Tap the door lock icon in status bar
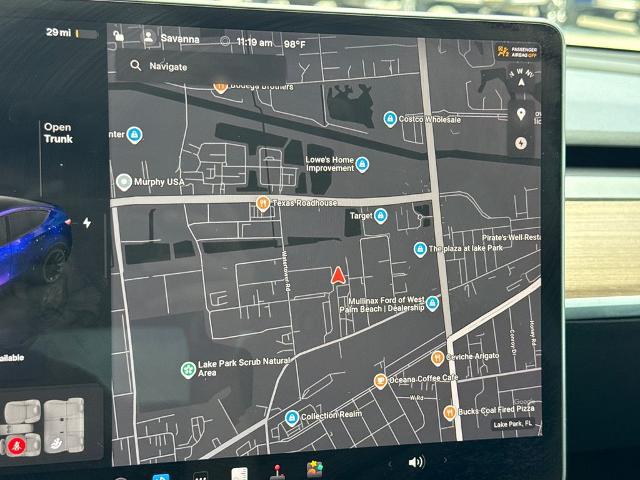This screenshot has width=640, height=480. coord(118,36)
